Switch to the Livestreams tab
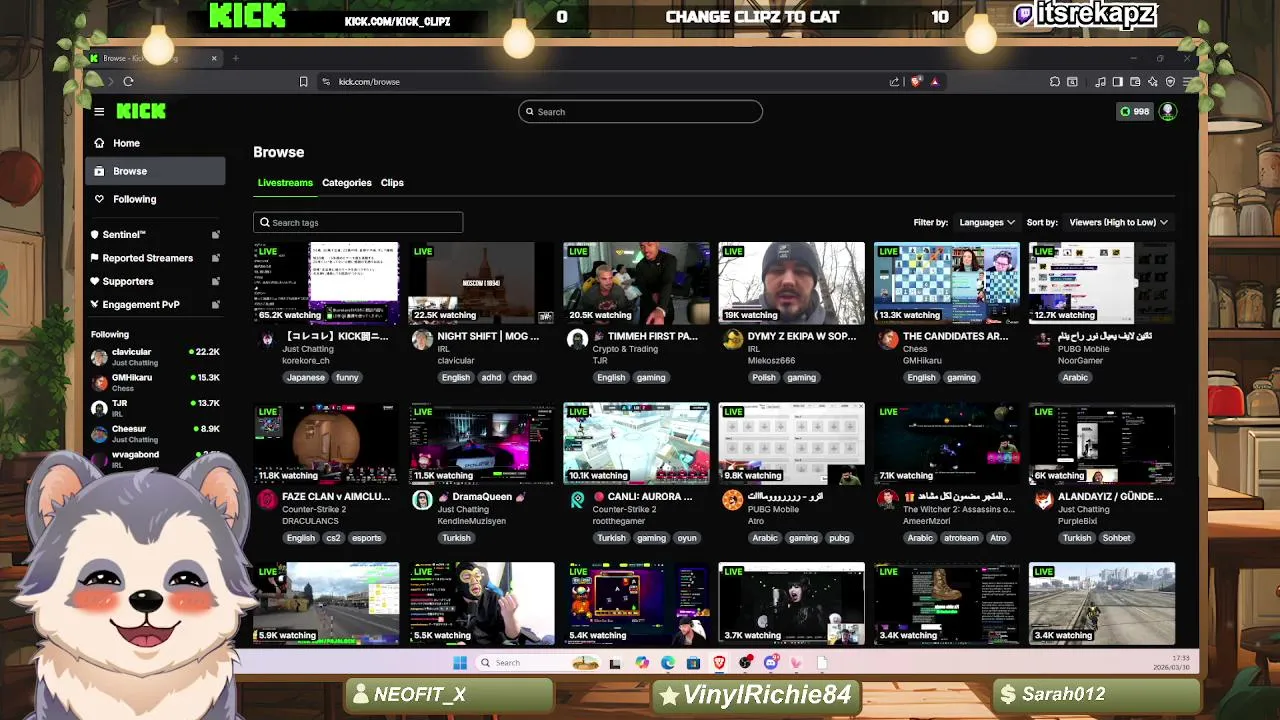This screenshot has width=1280, height=720. click(285, 183)
